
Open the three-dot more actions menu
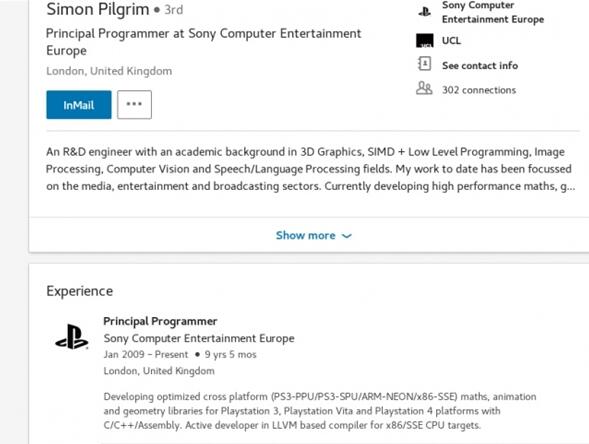[134, 104]
